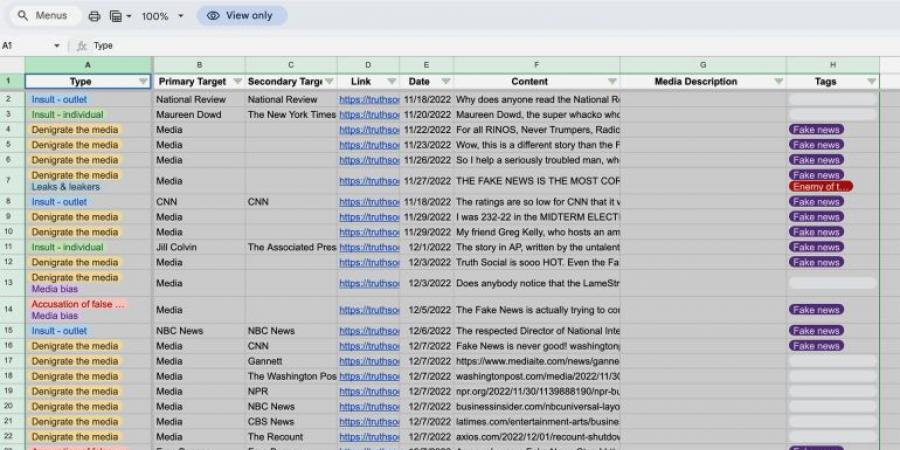Open filter on Link column
900x450 pixels.
tap(391, 82)
